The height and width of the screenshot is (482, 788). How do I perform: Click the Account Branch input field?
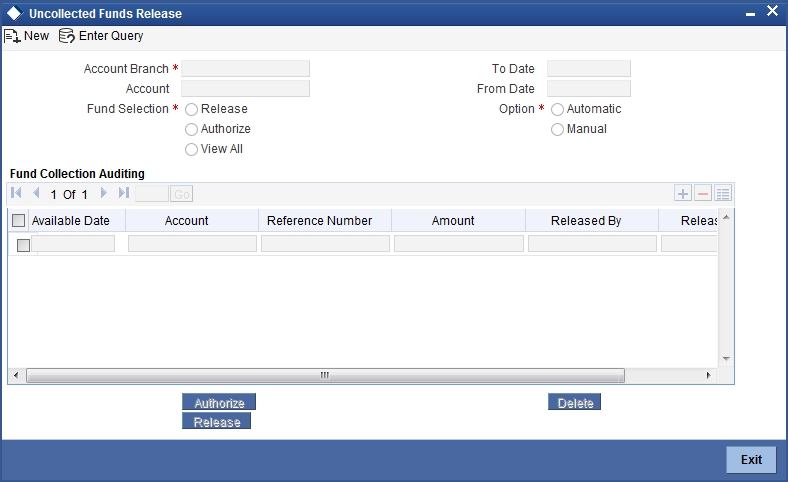click(x=245, y=69)
